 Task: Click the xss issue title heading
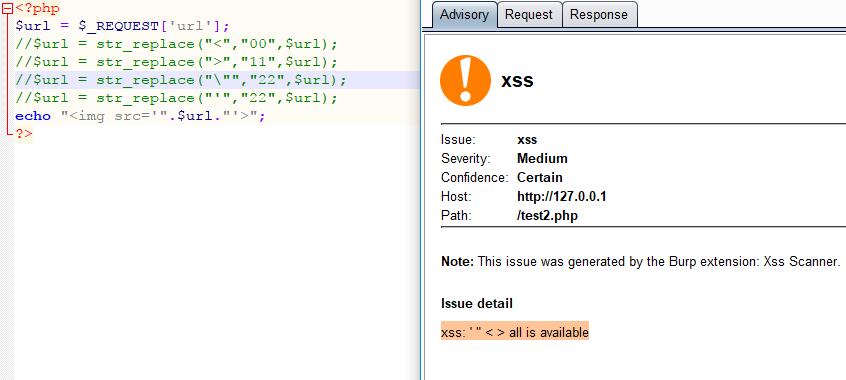coord(517,81)
